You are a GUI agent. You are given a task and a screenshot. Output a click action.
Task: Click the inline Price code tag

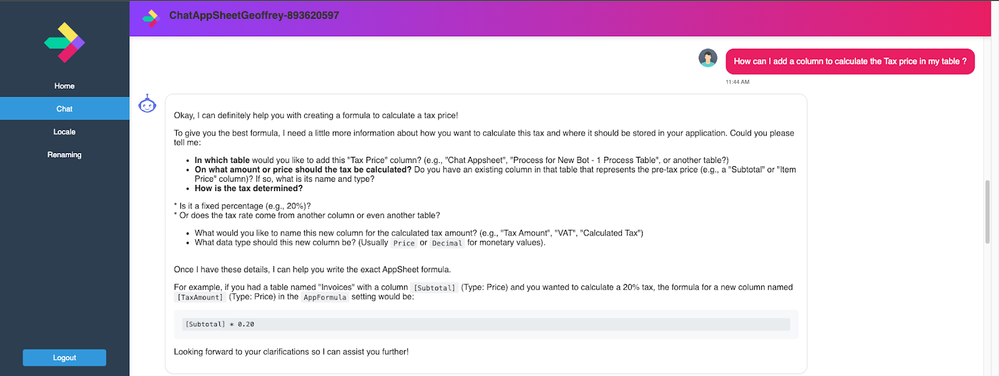pyautogui.click(x=405, y=243)
